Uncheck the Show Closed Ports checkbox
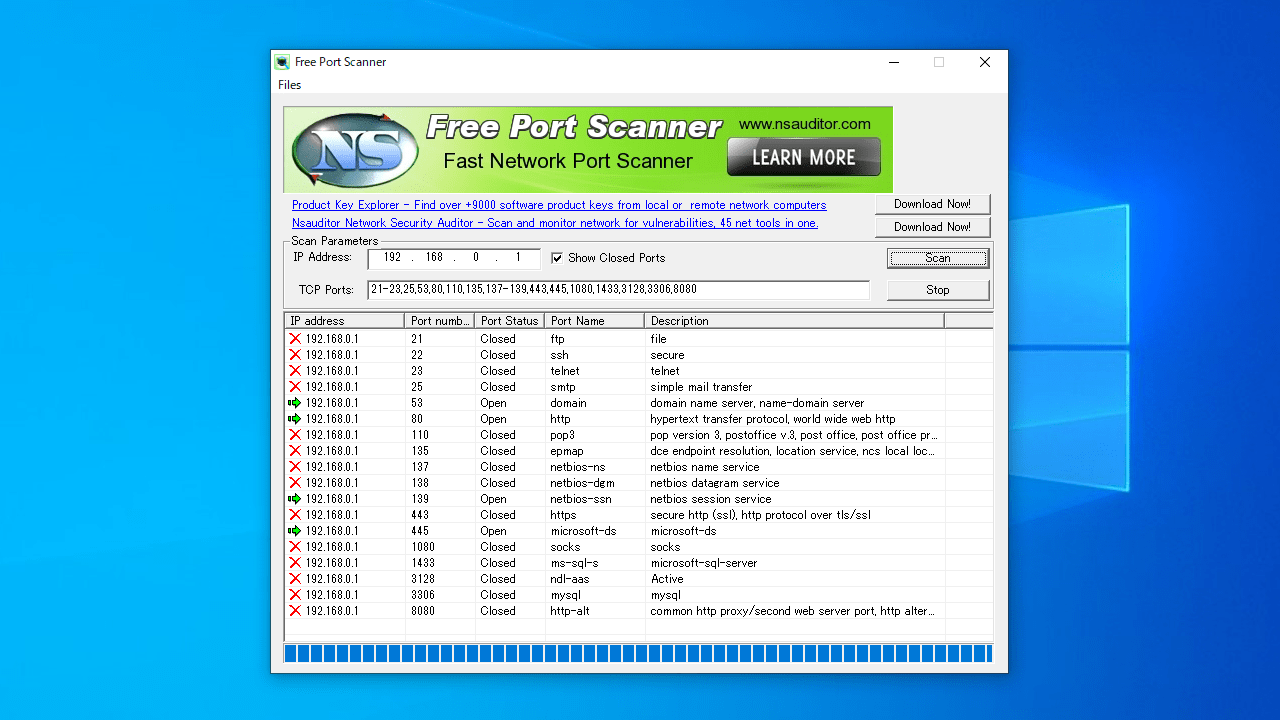 (557, 258)
